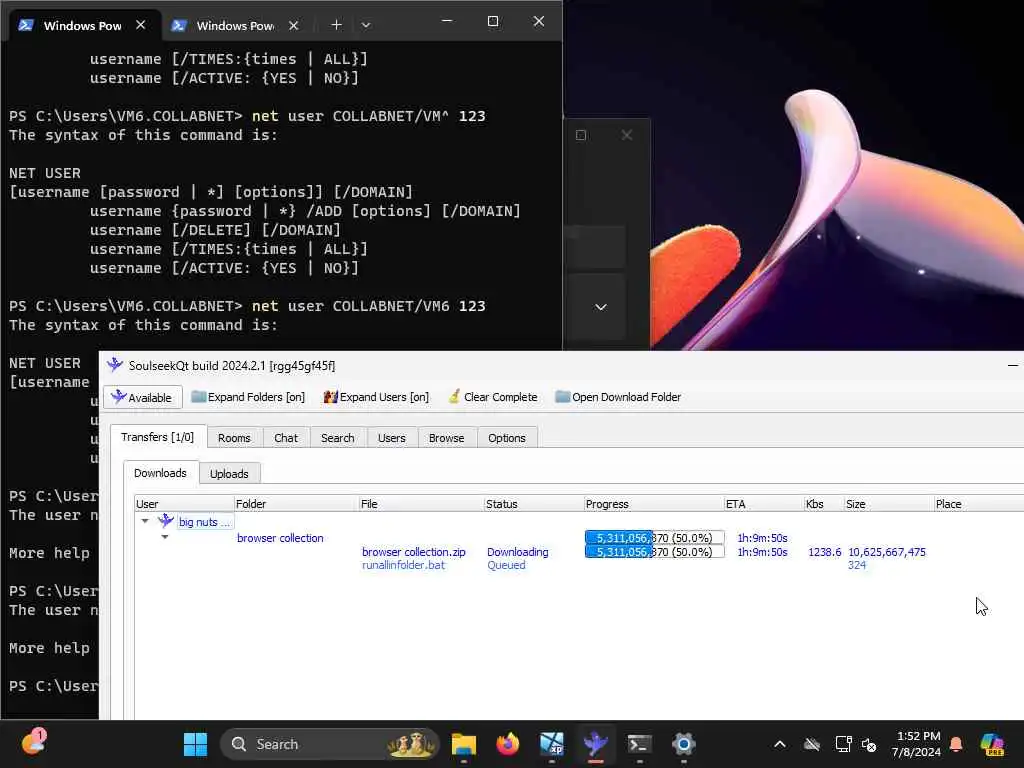Click the chevron in the dark background window
Viewport: 1024px width, 768px height.
coord(601,306)
